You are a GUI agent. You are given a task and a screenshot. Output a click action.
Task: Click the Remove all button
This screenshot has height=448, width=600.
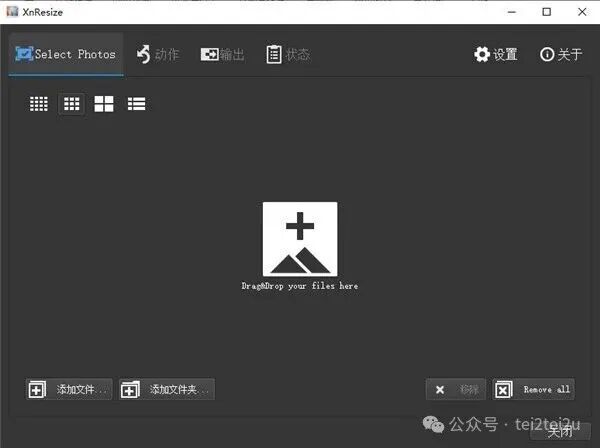(533, 389)
